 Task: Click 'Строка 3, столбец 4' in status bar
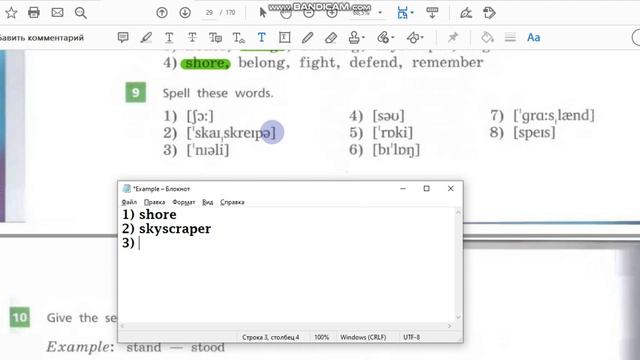tap(271, 337)
